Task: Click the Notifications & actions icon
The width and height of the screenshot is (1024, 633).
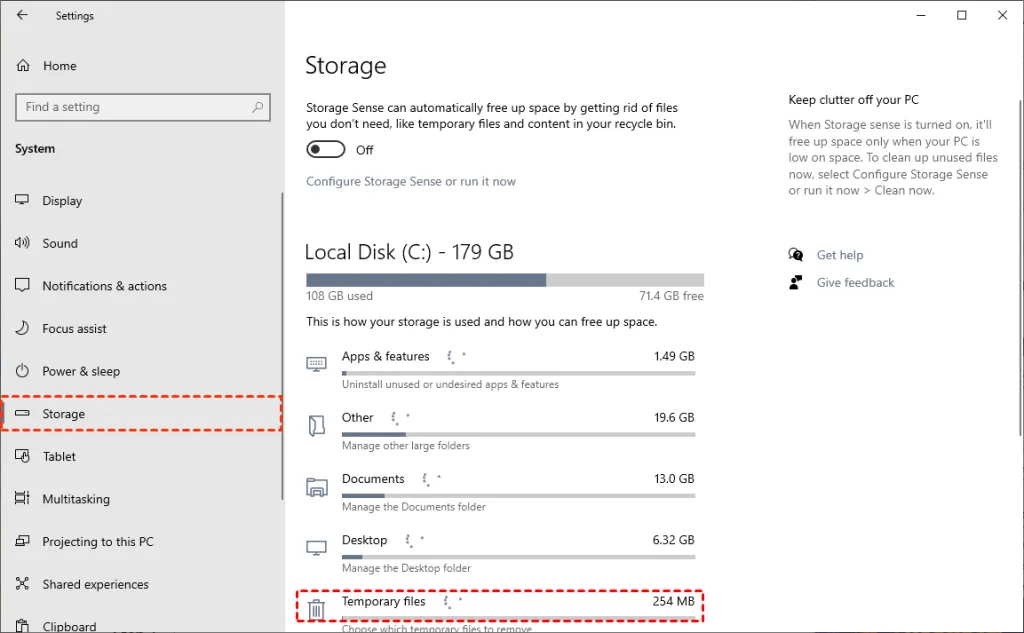Action: click(x=23, y=285)
